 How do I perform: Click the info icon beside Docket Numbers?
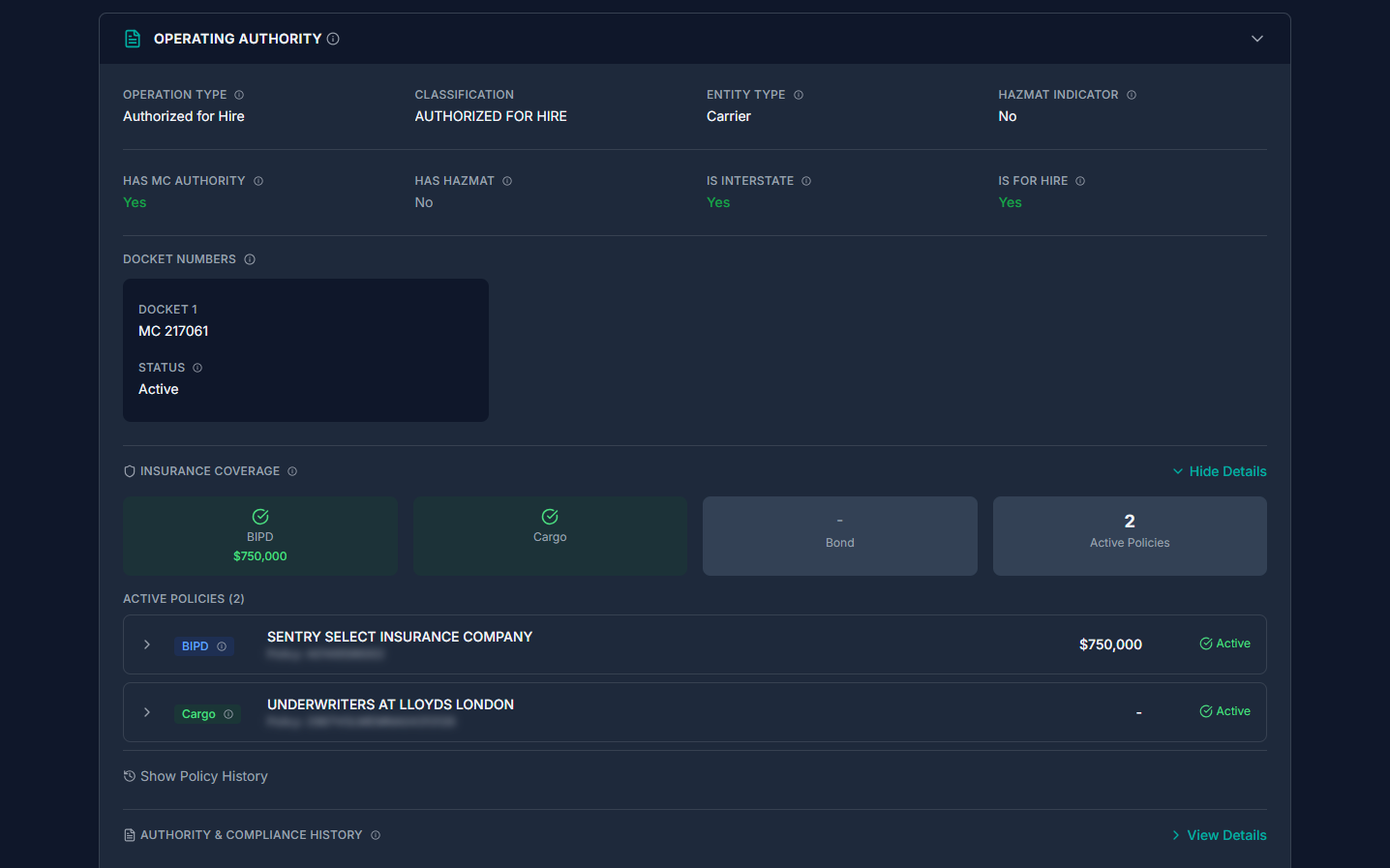250,258
